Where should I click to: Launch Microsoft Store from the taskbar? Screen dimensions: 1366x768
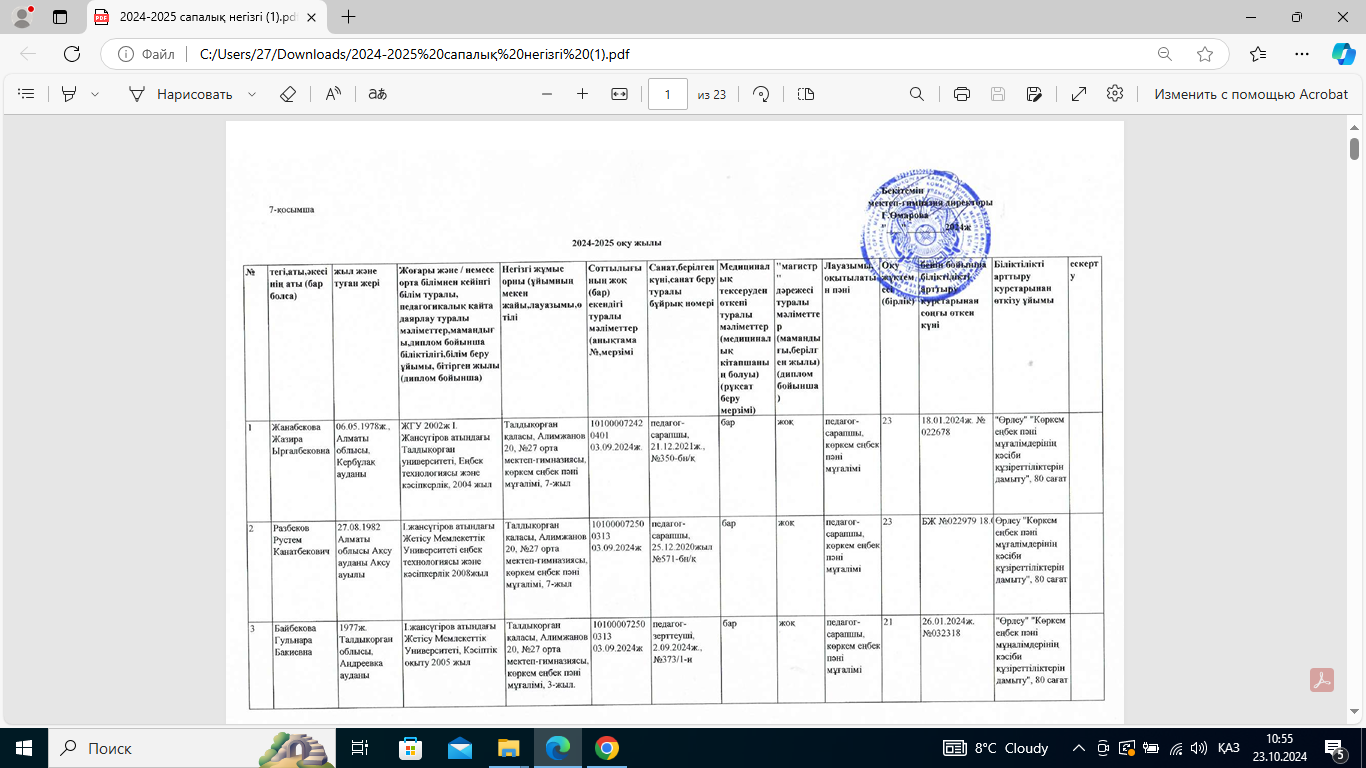[411, 748]
